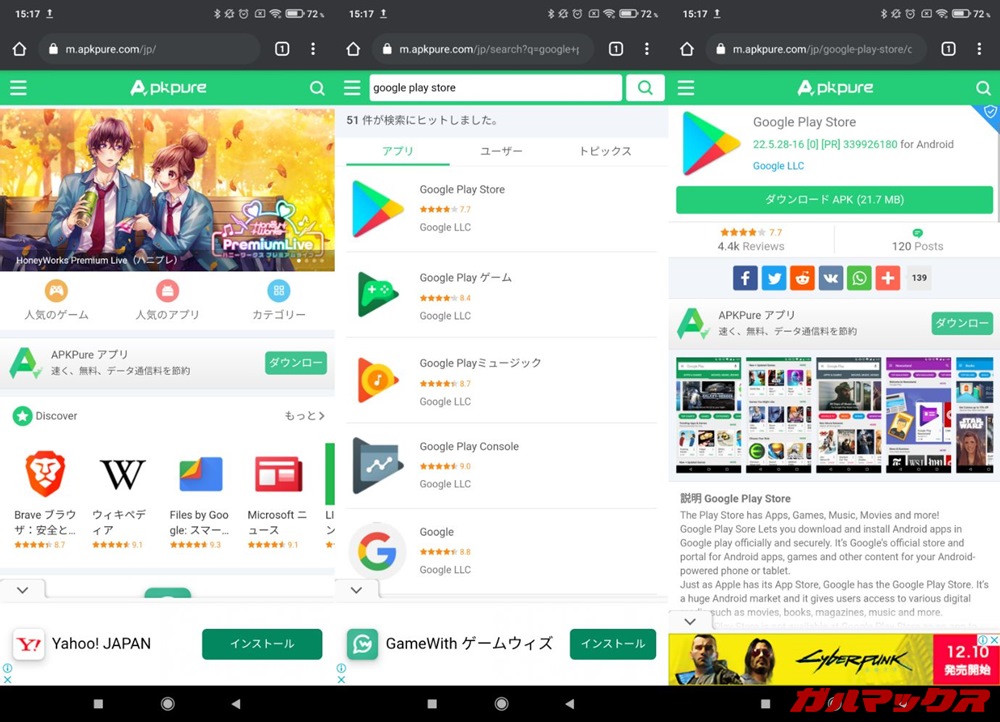Tap the green search button beside search field
The height and width of the screenshot is (722, 1000).
click(645, 88)
